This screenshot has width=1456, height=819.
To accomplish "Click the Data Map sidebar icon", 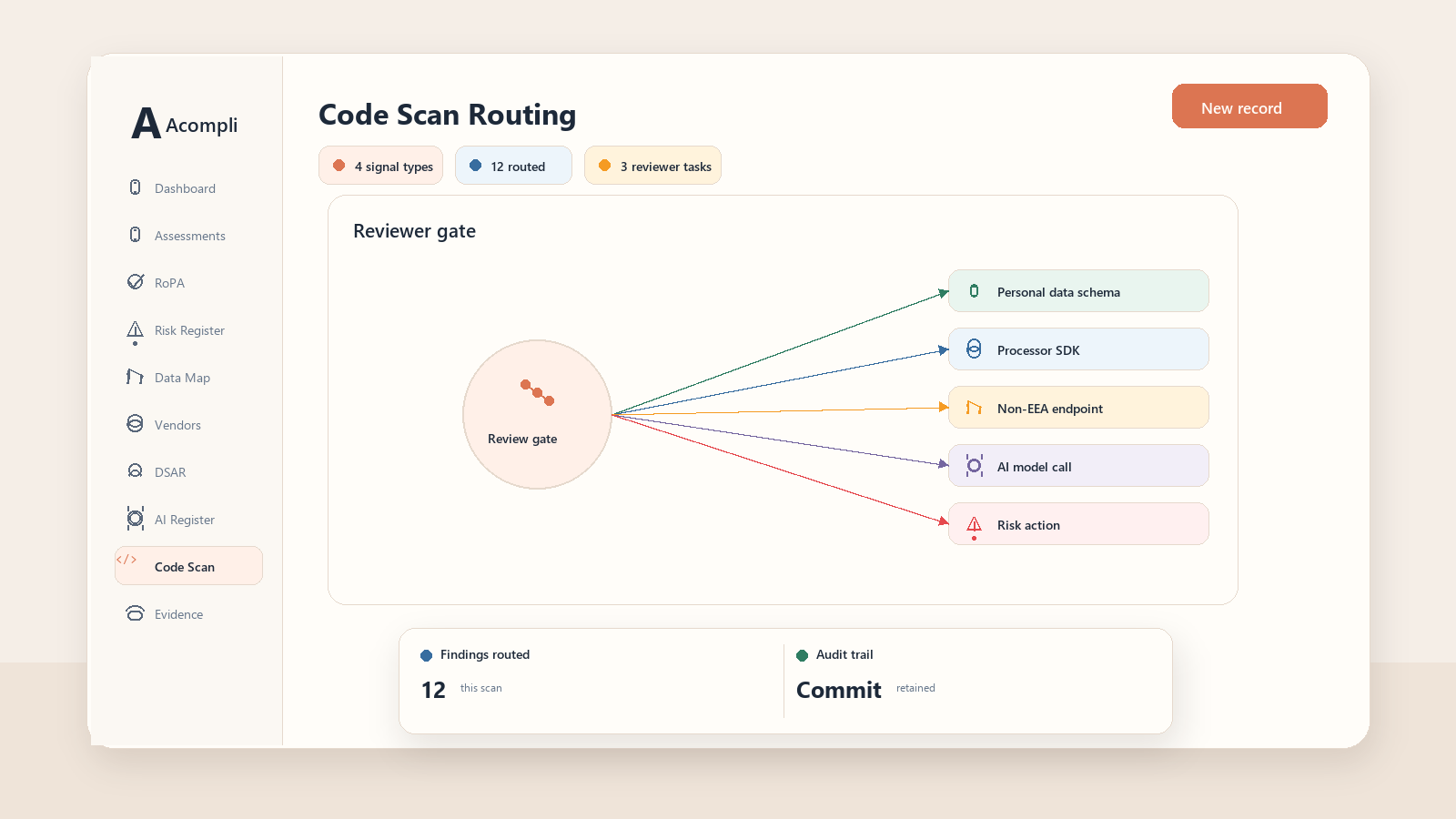I will pyautogui.click(x=135, y=377).
